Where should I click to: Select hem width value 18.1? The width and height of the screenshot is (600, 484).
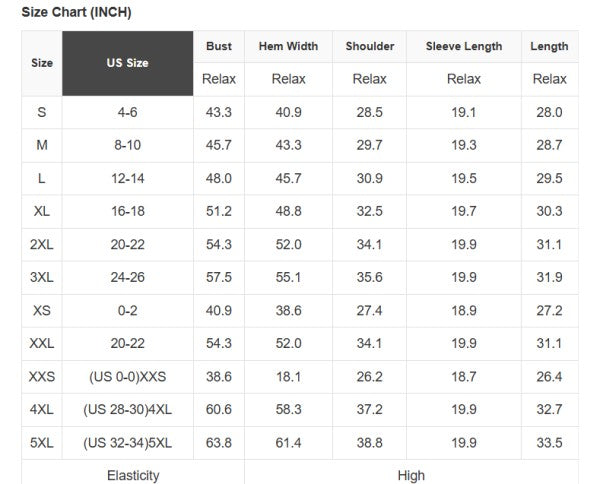(x=288, y=377)
